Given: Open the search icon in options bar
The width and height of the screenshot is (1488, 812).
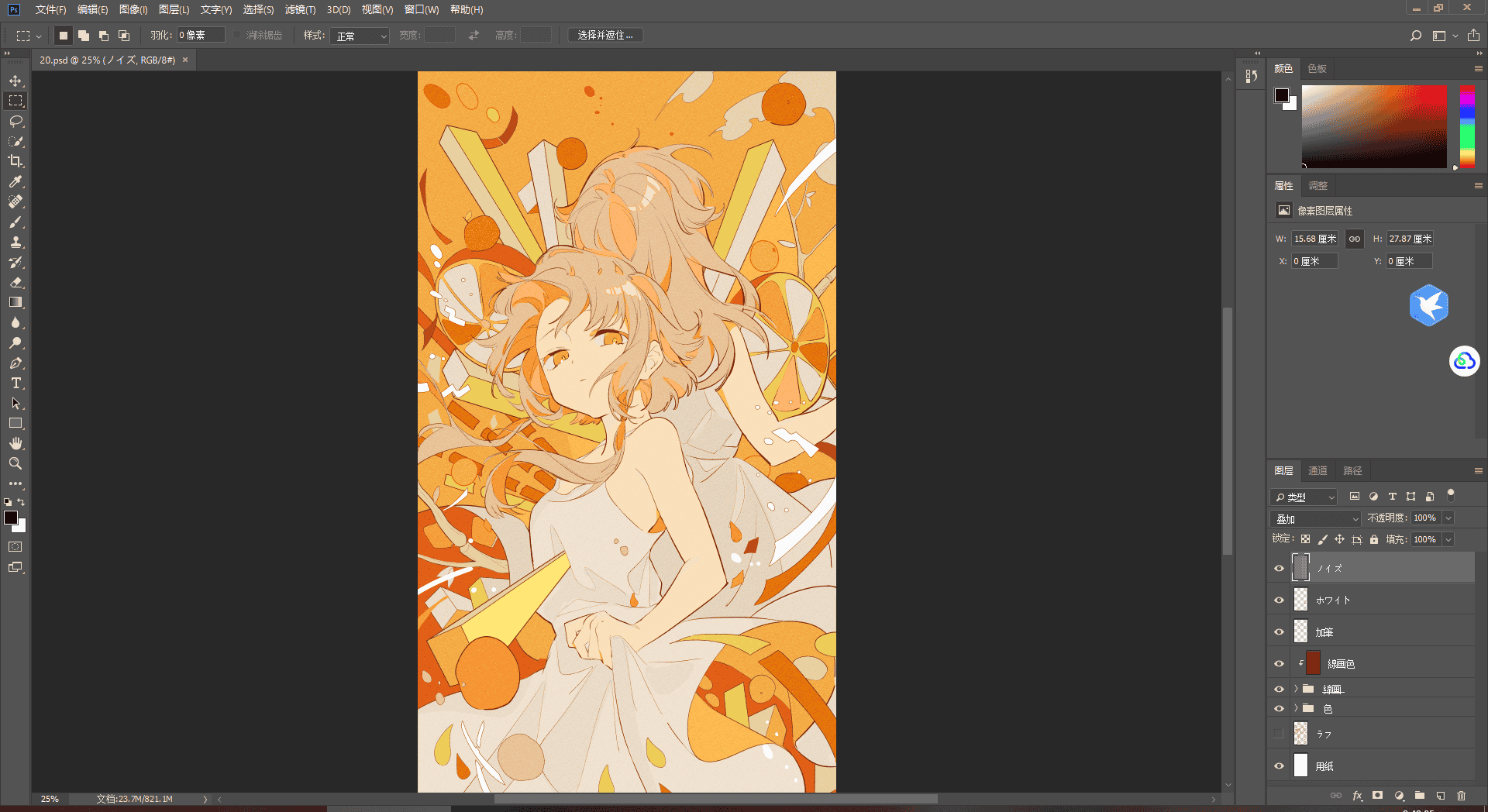Looking at the screenshot, I should click(1416, 36).
